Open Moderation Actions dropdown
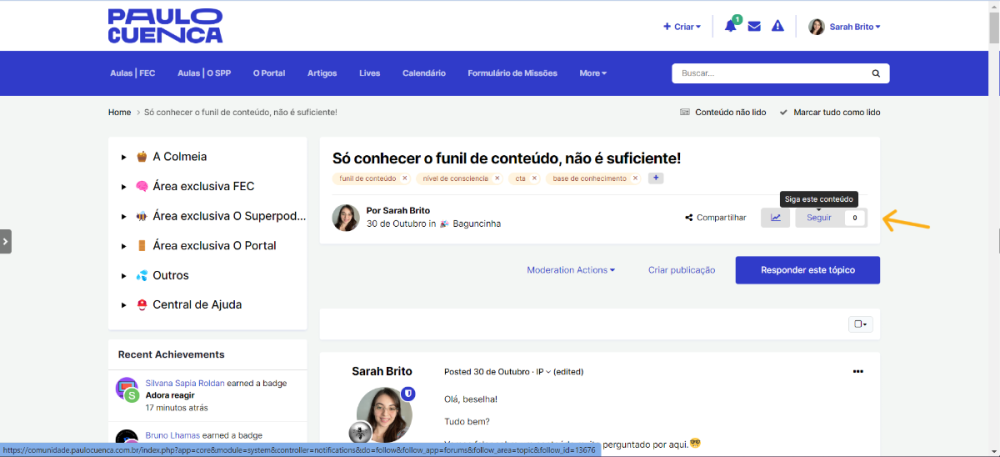1000x457 pixels. [571, 270]
